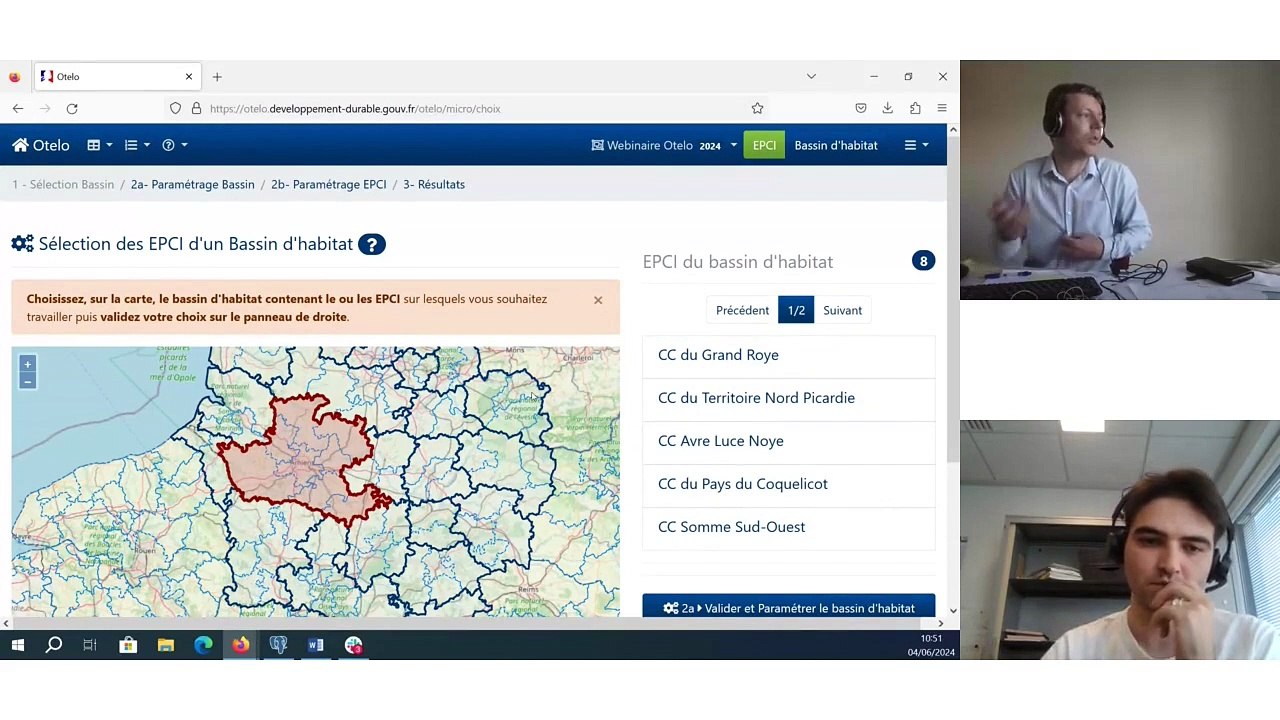This screenshot has width=1280, height=720.
Task: Click the EPCI count badge 8
Action: [923, 261]
